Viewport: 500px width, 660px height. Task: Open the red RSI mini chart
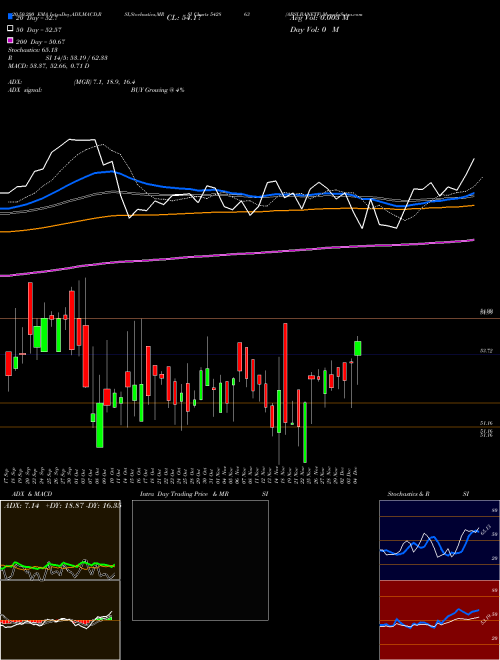(x=439, y=620)
